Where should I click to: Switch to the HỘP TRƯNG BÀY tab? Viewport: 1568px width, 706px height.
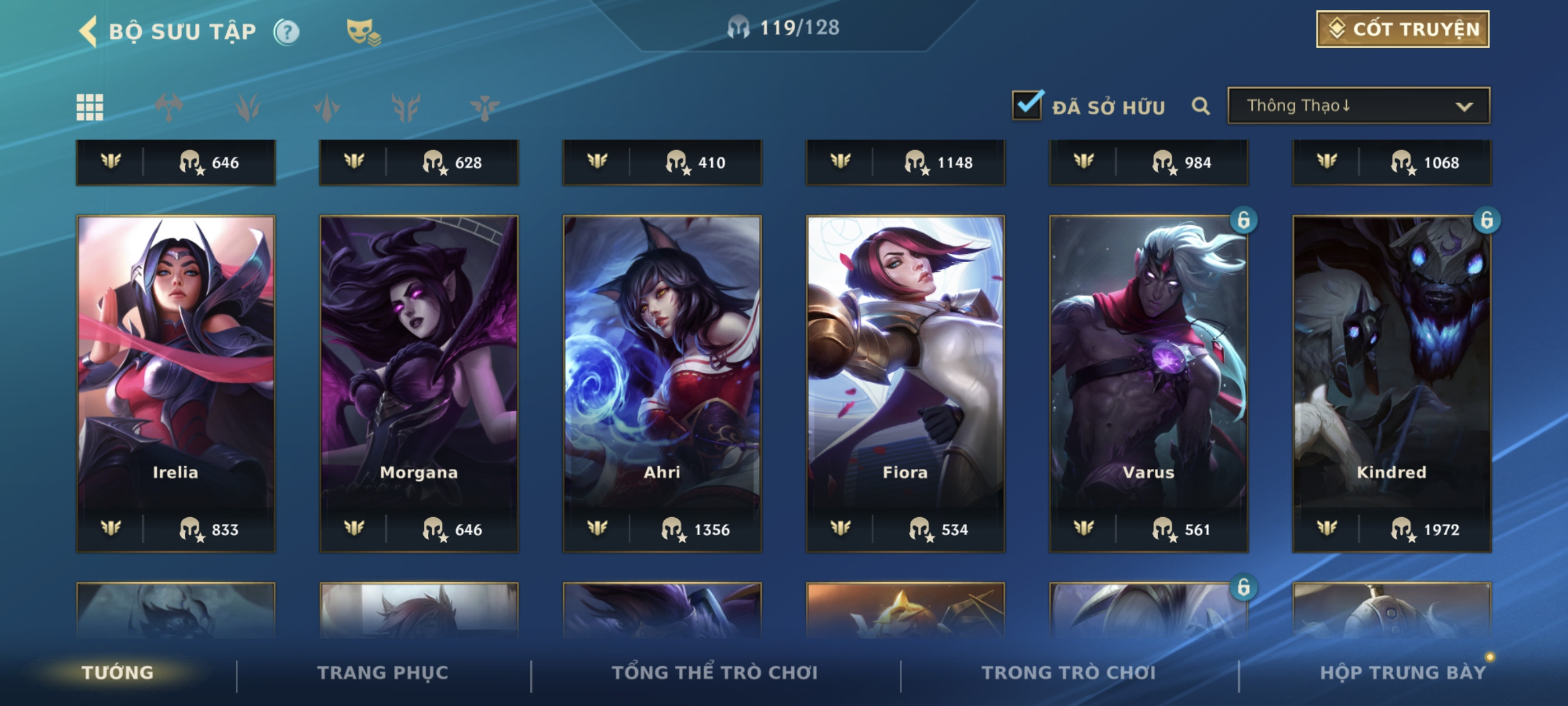[x=1402, y=672]
